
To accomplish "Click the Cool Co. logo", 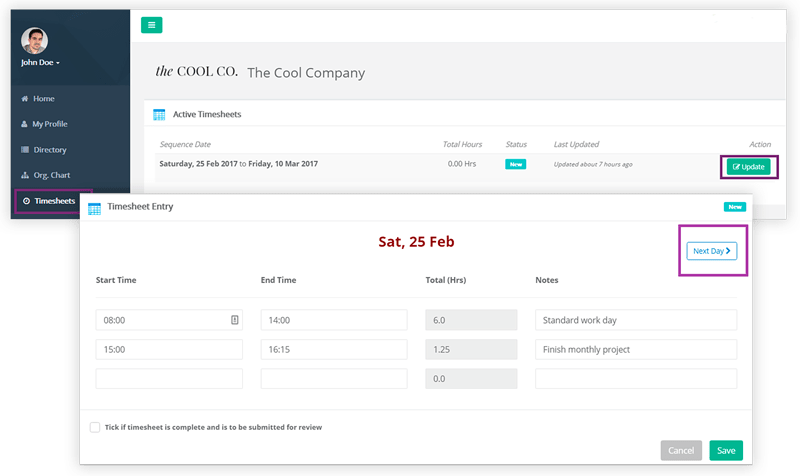I will (x=196, y=71).
